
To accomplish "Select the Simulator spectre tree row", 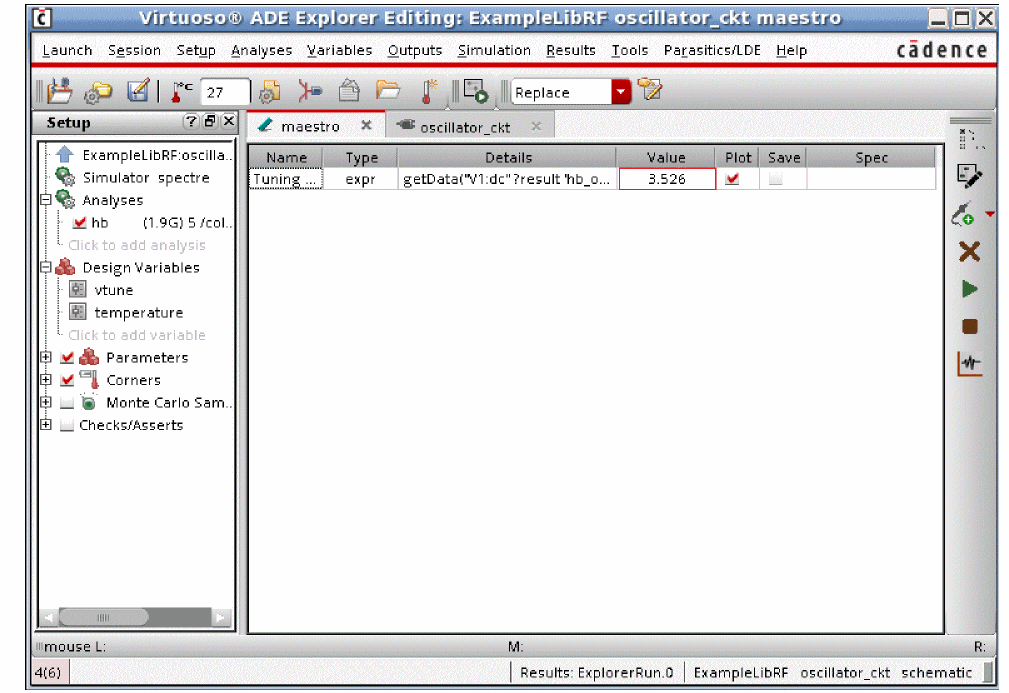I will [x=146, y=178].
